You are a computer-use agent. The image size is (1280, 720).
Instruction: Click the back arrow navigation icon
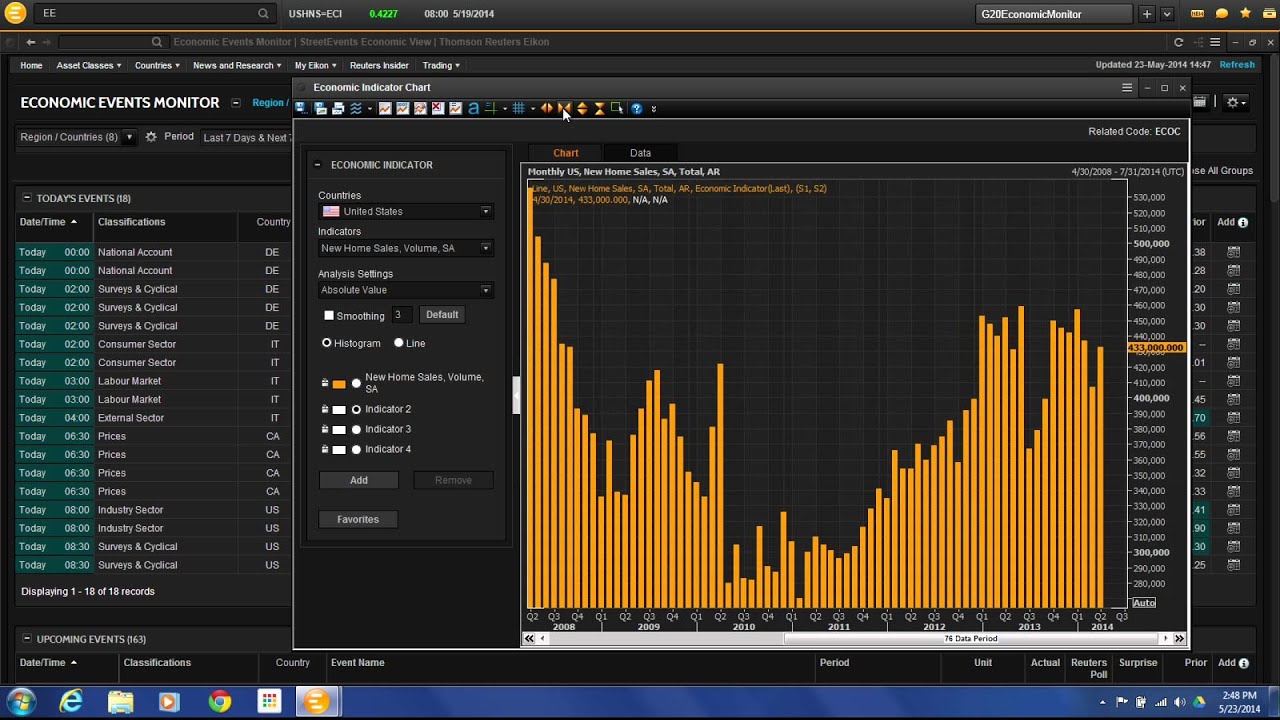point(31,42)
